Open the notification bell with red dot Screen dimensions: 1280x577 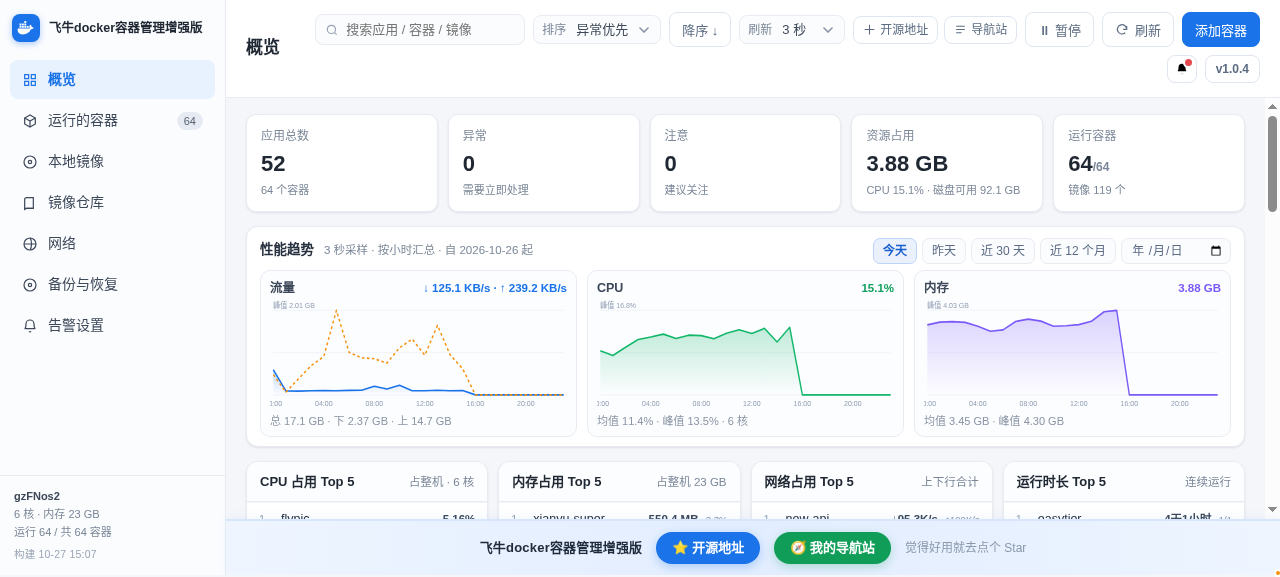tap(1182, 69)
